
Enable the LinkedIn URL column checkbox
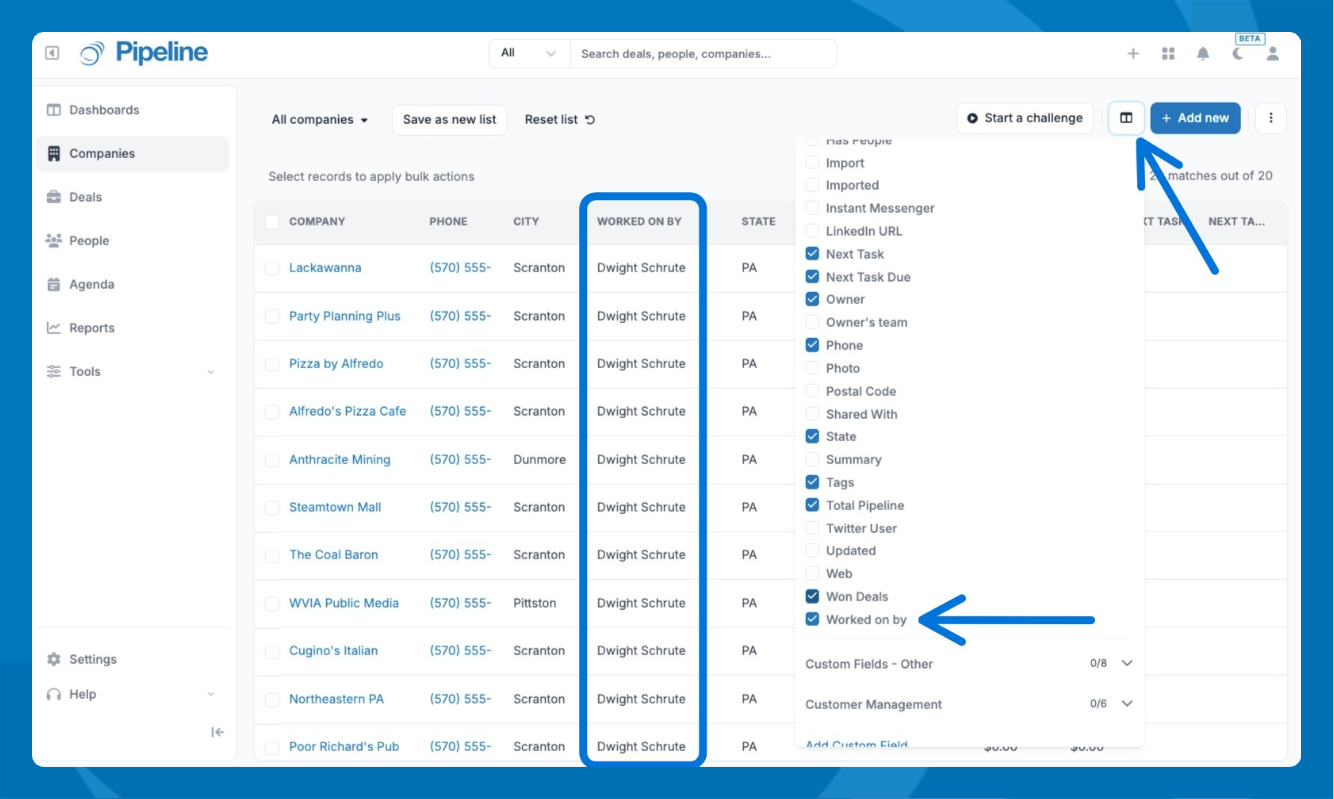click(812, 231)
